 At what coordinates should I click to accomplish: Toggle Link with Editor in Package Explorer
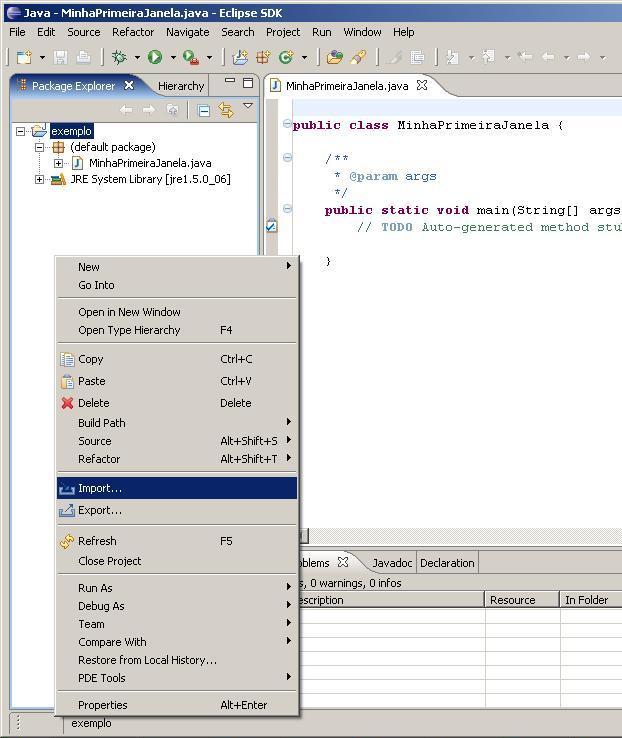226,111
